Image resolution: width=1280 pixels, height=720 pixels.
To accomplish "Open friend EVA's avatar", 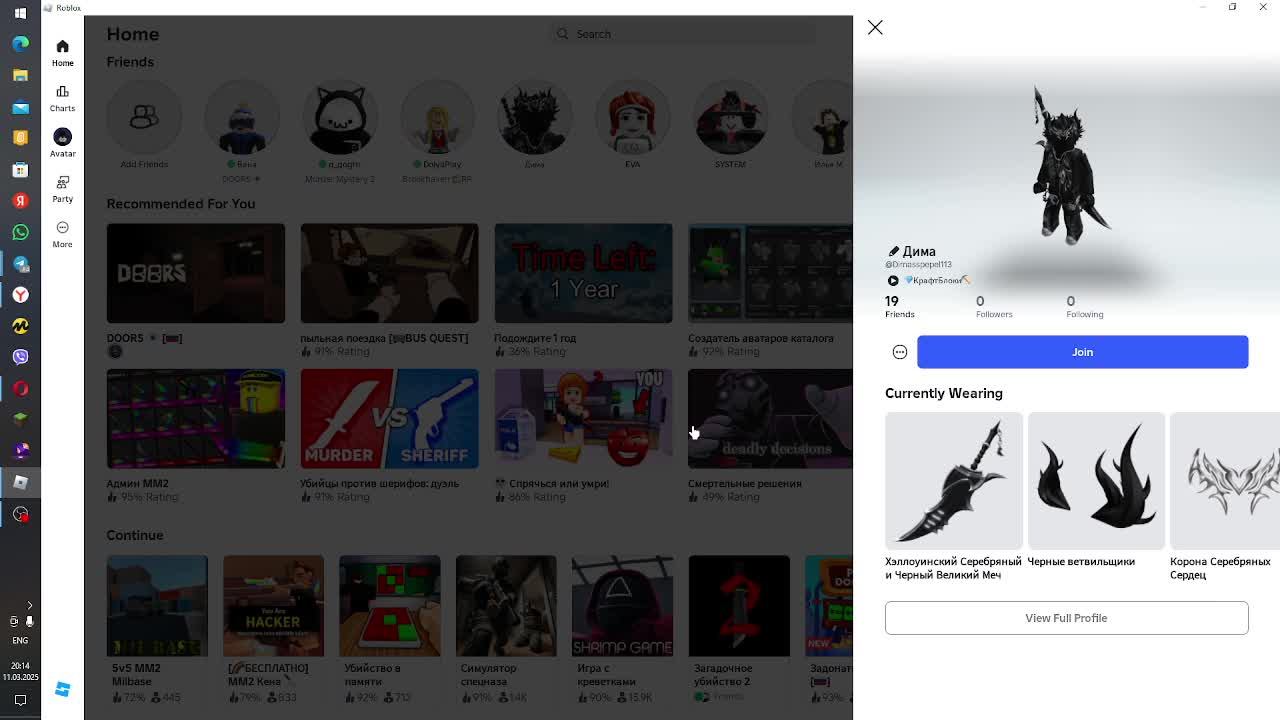I will tap(632, 117).
